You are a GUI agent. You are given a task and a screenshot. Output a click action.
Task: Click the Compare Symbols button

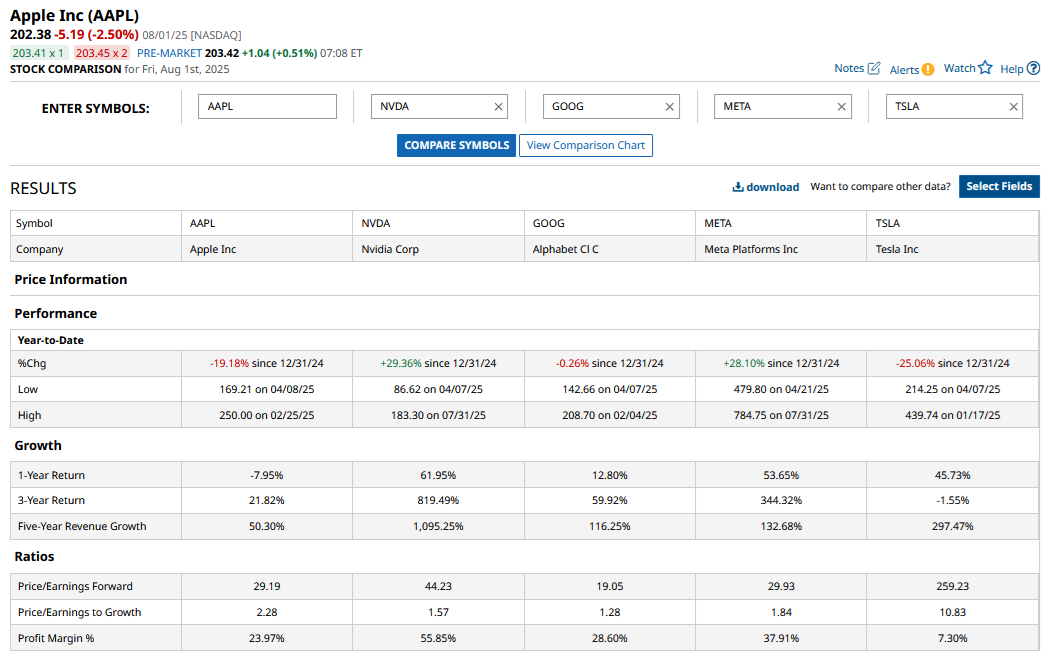coord(457,145)
